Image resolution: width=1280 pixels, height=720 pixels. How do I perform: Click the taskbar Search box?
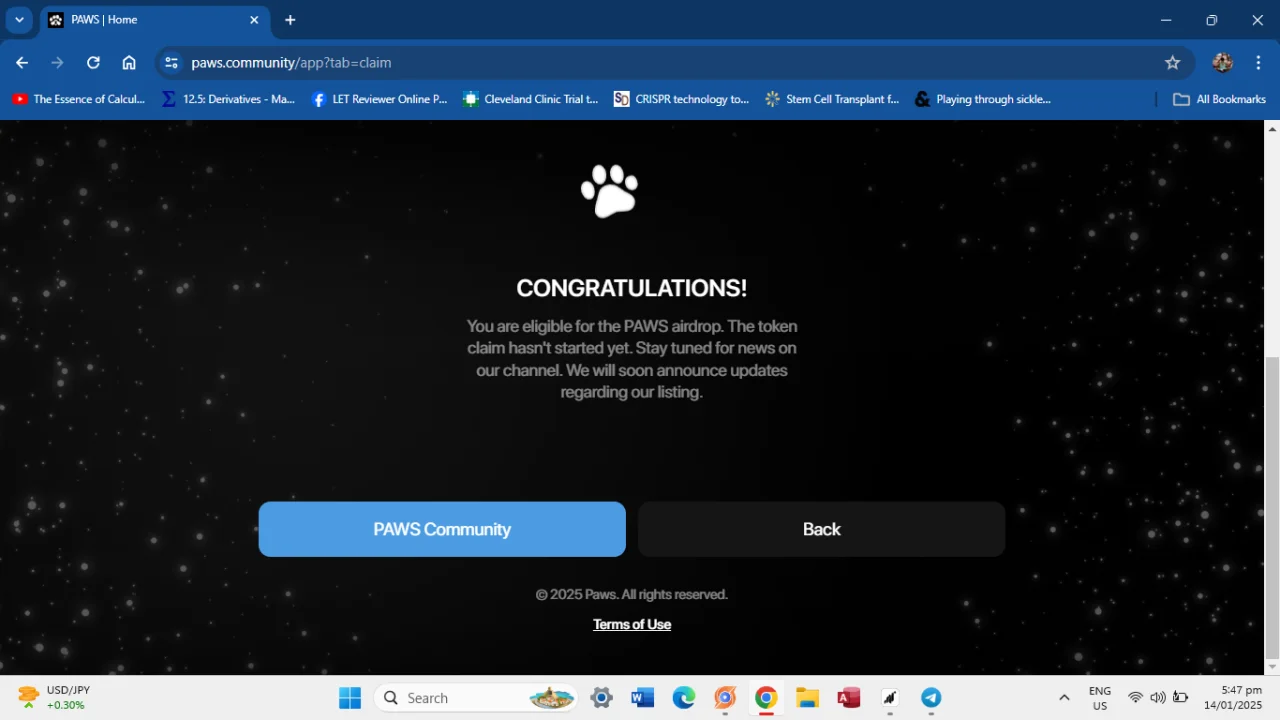coord(477,698)
